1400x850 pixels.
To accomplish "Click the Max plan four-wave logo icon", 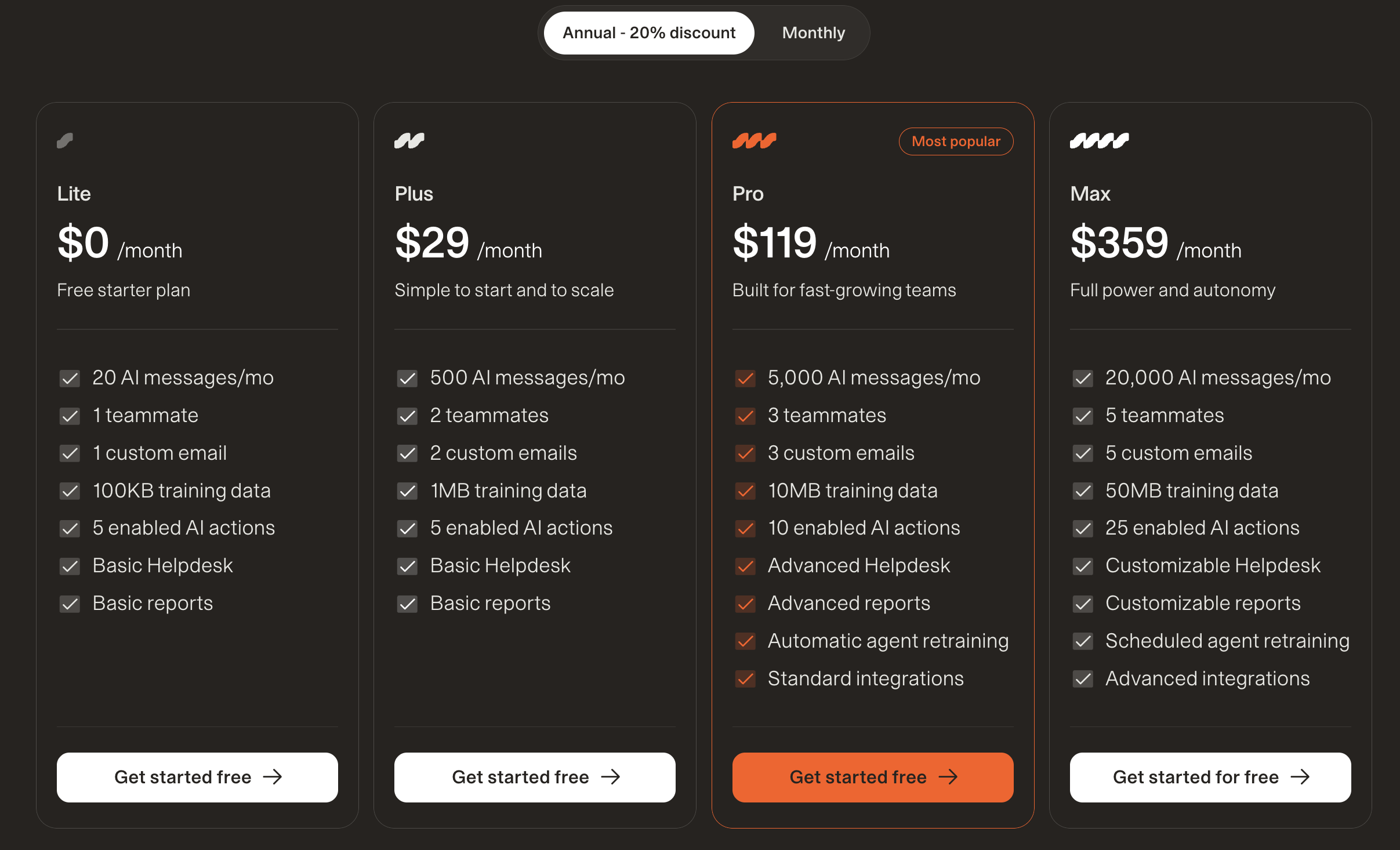I will coord(1099,140).
